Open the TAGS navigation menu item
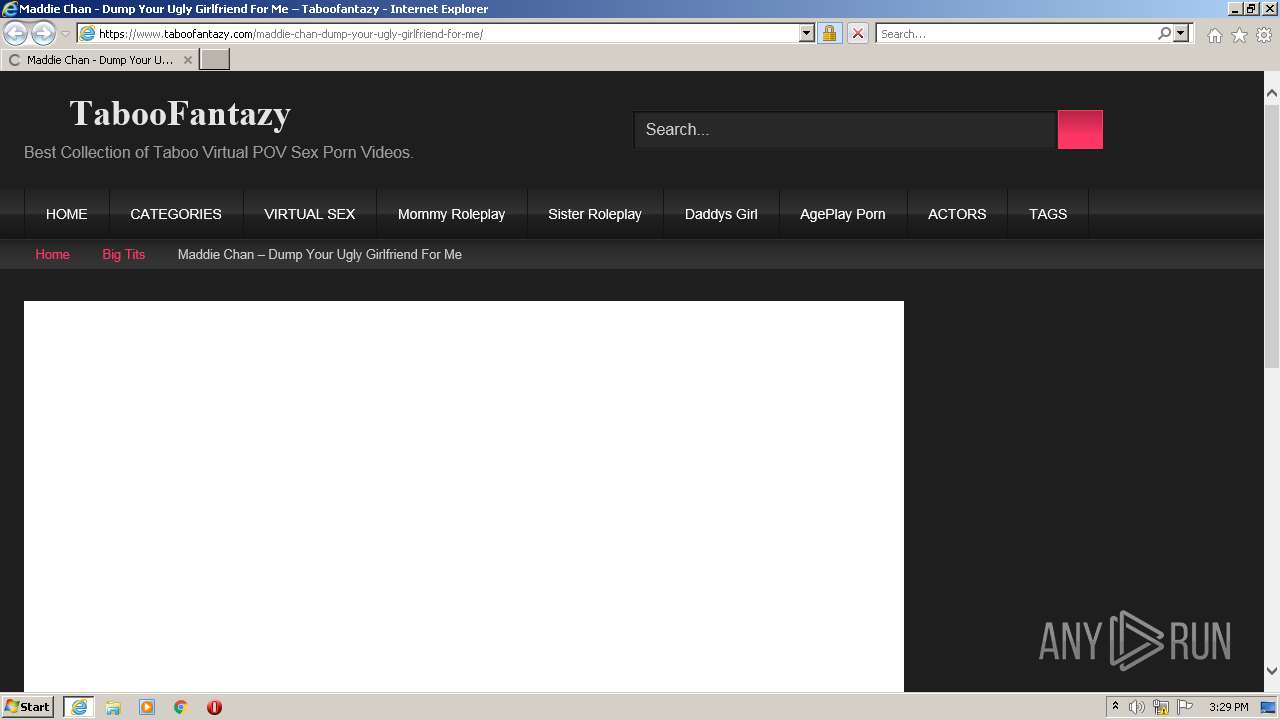Screen dimensions: 1280x720 (1048, 214)
